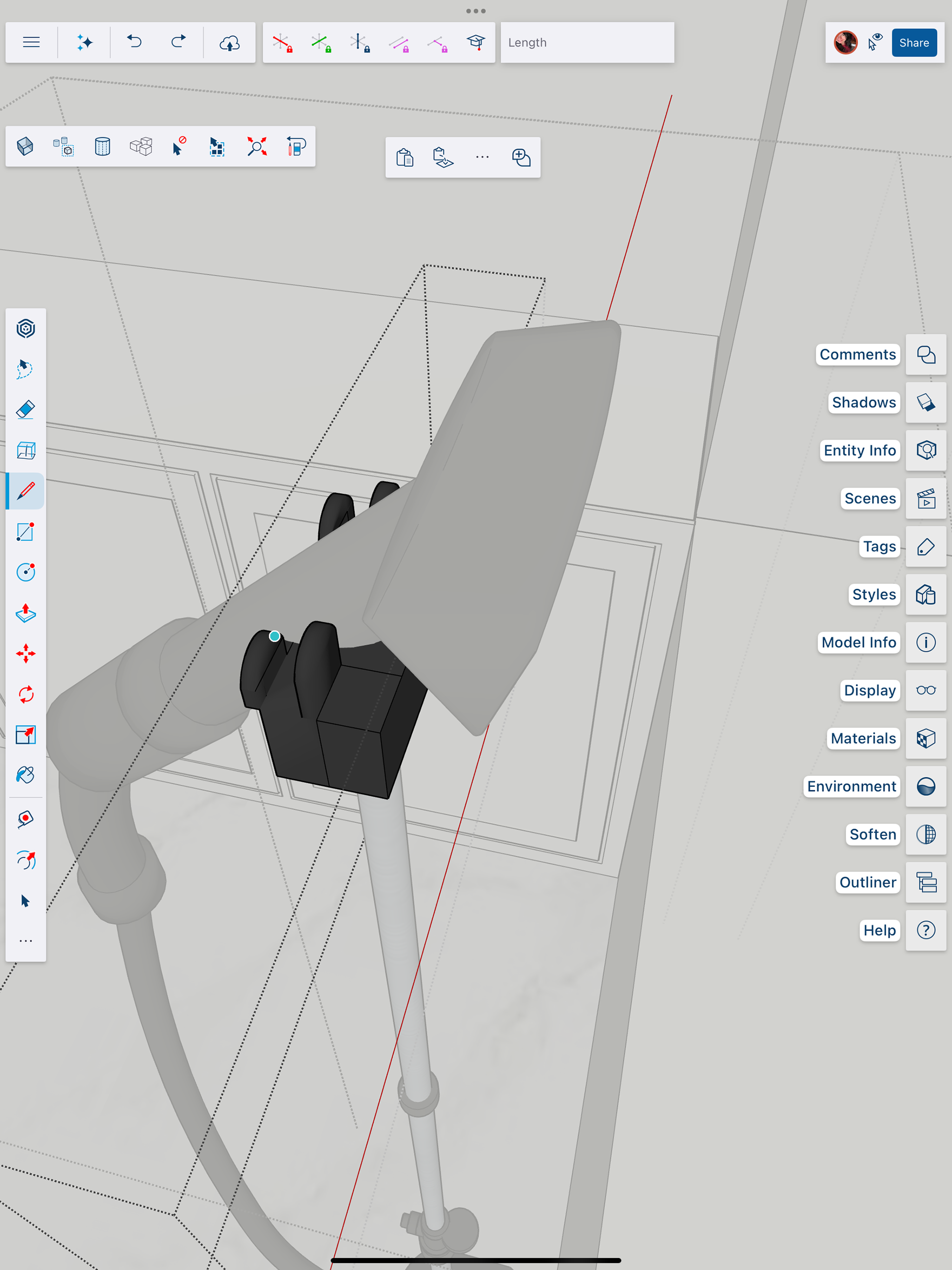952x1270 pixels.
Task: Select the Eraser tool
Action: (25, 410)
